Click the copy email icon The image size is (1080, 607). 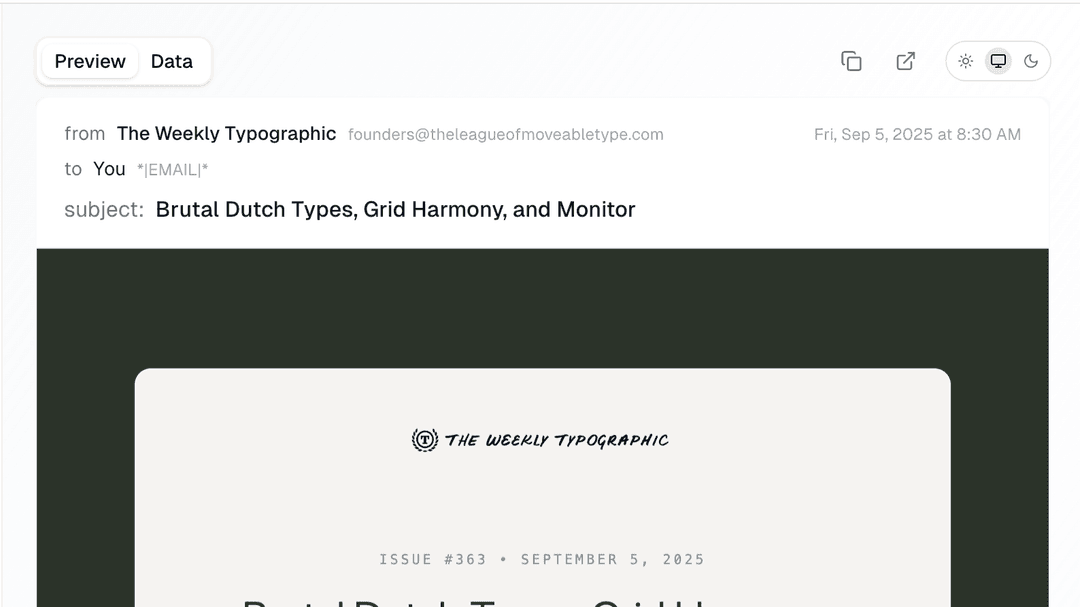coord(851,61)
